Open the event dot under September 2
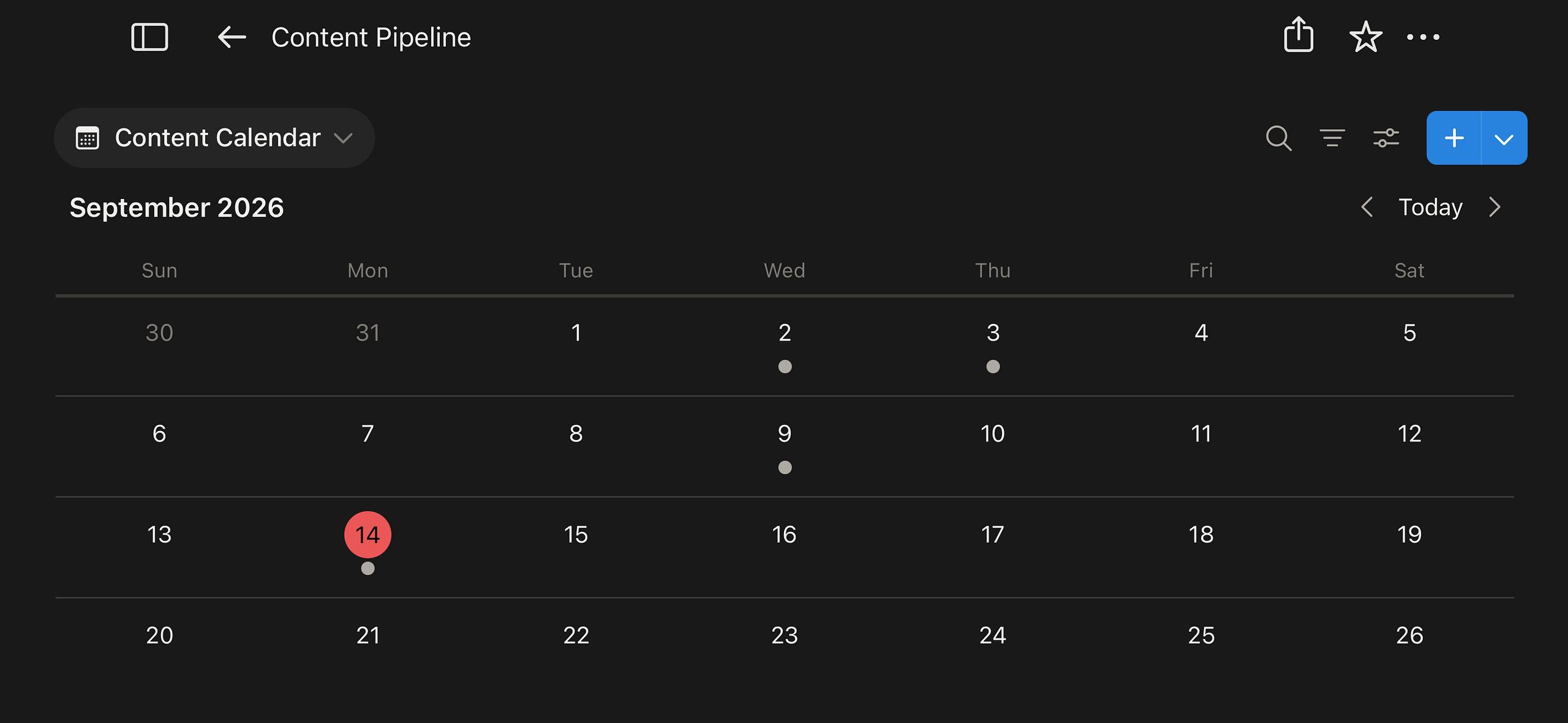This screenshot has height=723, width=1568. [x=785, y=366]
